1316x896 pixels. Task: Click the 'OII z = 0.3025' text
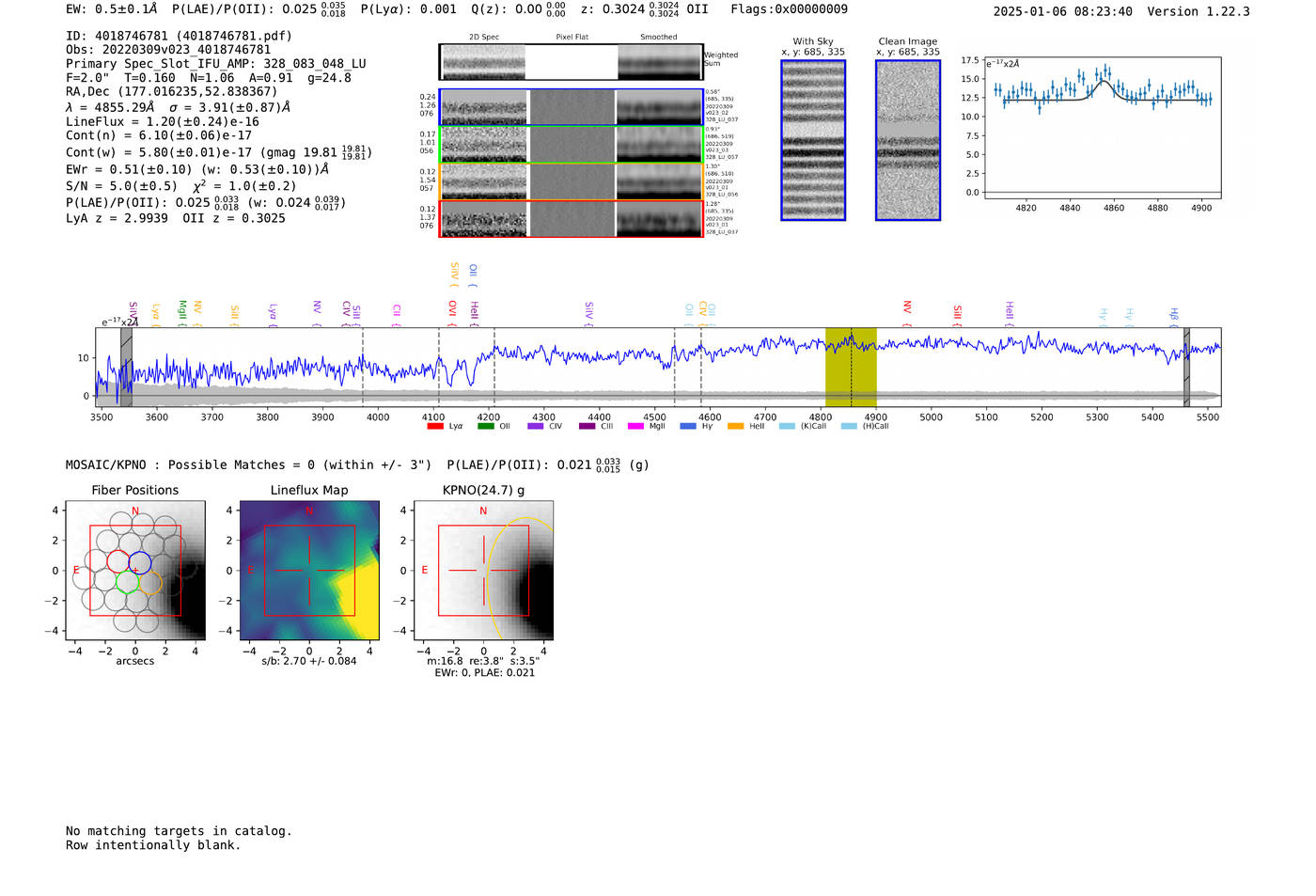[x=234, y=218]
